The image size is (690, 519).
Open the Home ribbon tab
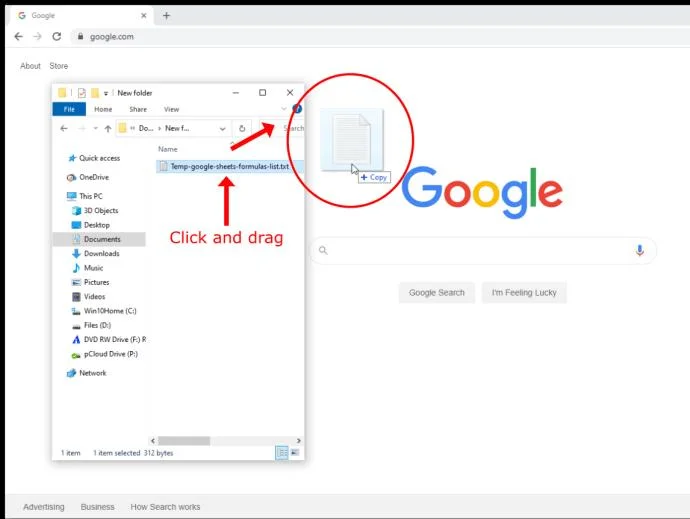(x=103, y=109)
